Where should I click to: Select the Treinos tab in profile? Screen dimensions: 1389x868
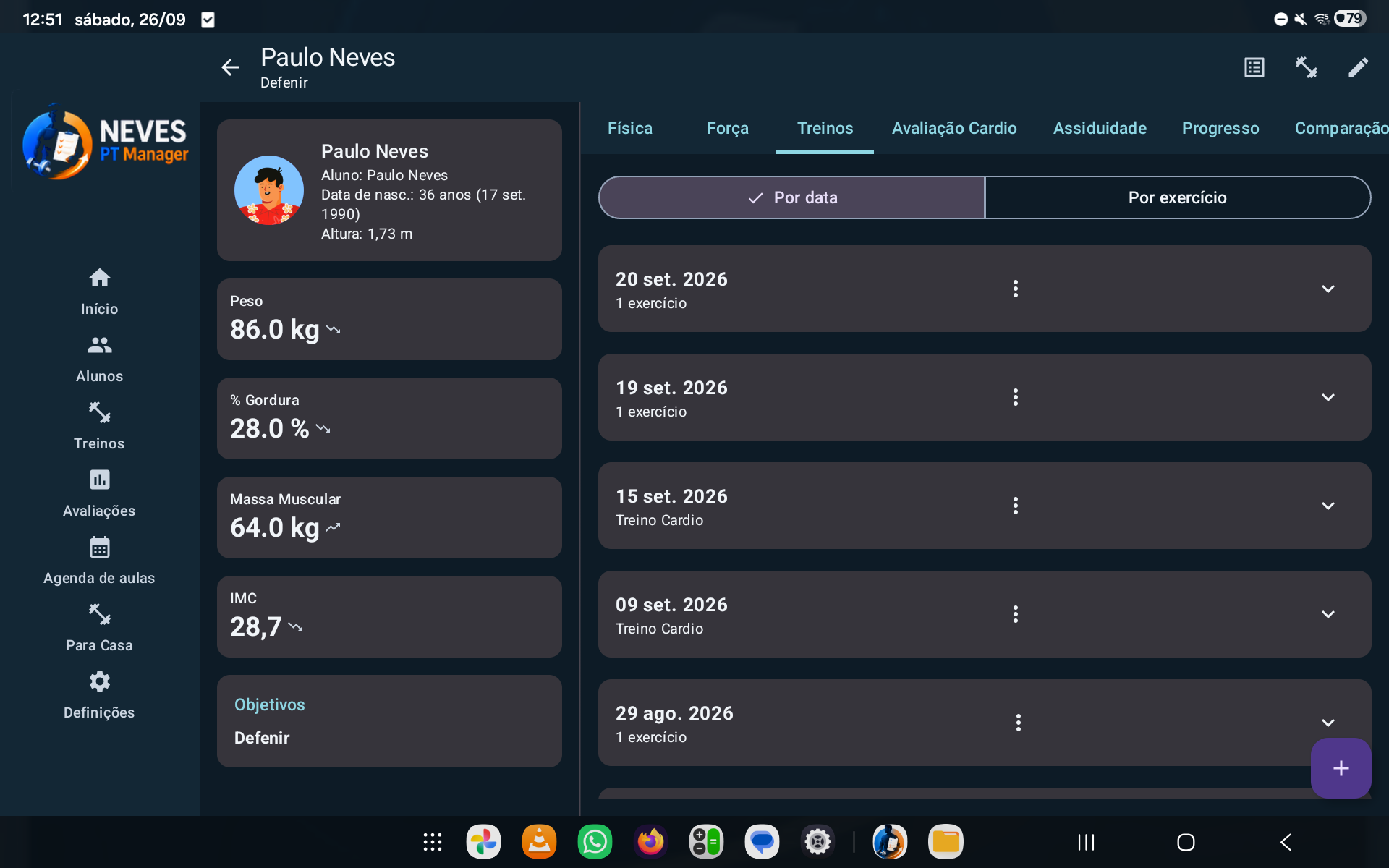825,128
